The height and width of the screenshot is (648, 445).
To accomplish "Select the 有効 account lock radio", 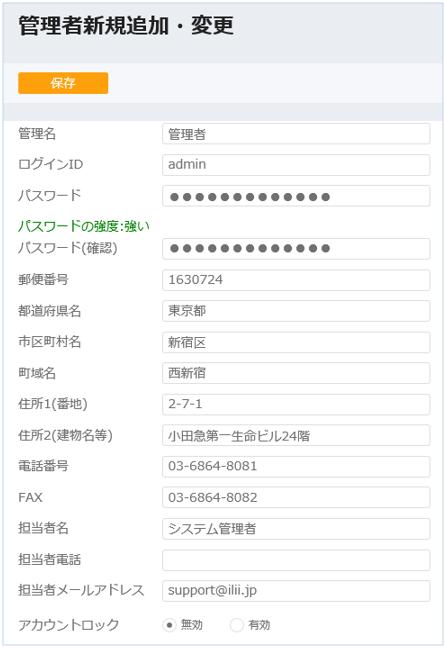I will pyautogui.click(x=236, y=625).
